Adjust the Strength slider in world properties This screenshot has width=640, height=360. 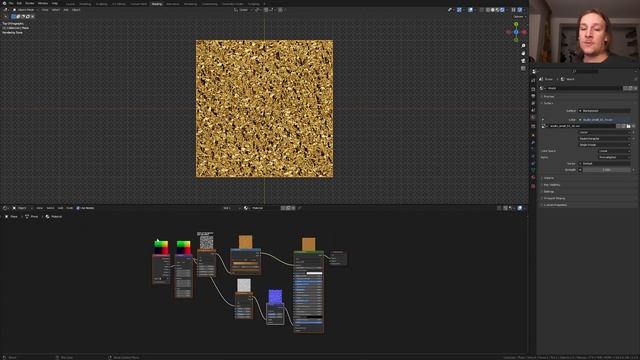coord(607,170)
